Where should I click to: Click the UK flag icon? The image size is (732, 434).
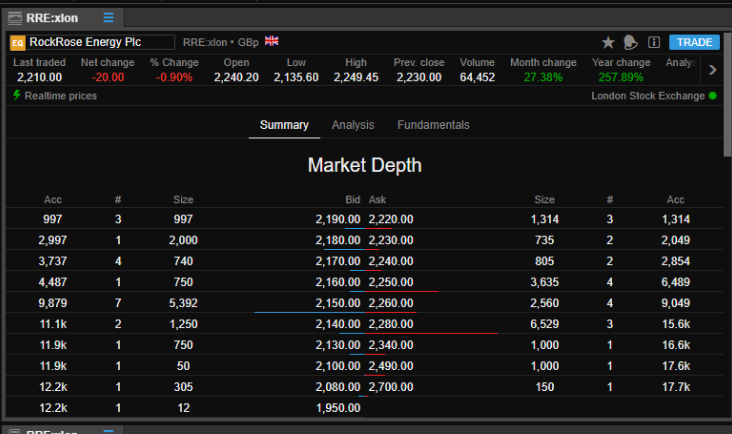coord(272,41)
